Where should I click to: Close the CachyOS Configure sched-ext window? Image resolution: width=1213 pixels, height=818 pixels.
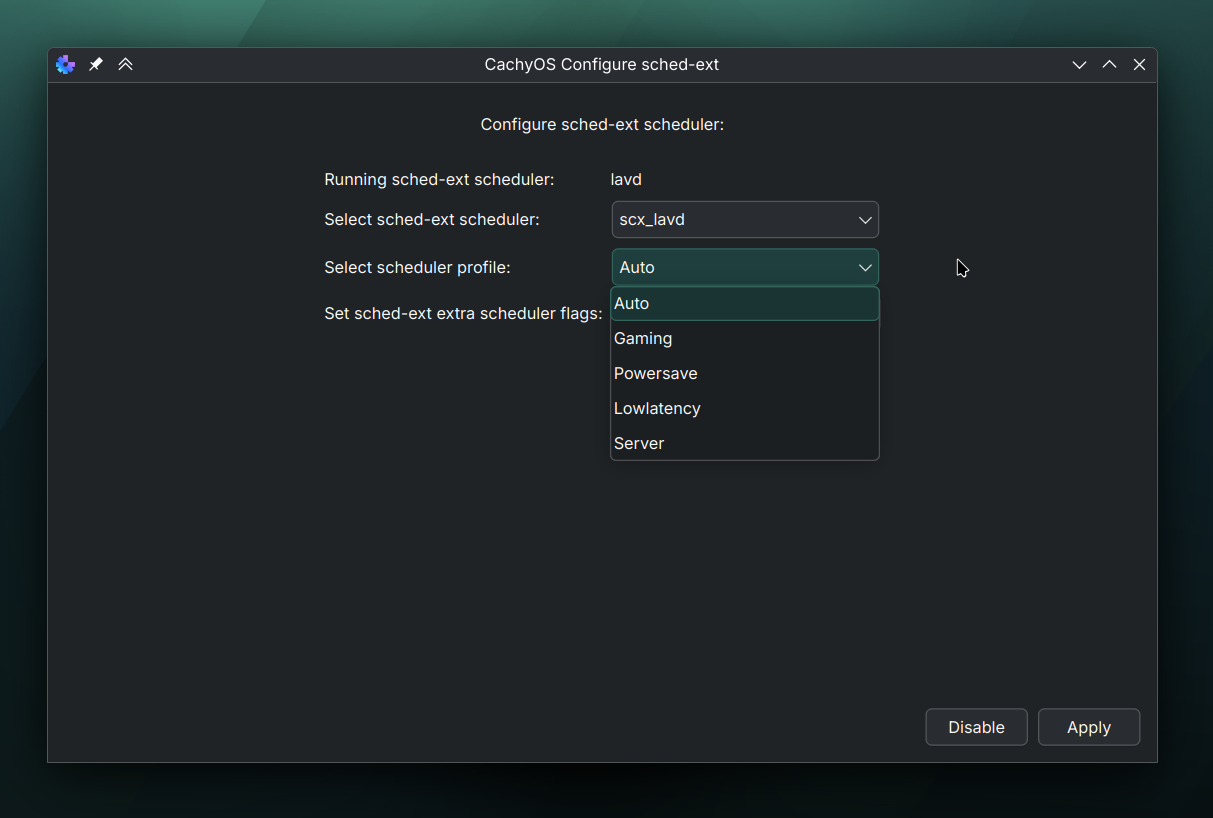tap(1139, 65)
